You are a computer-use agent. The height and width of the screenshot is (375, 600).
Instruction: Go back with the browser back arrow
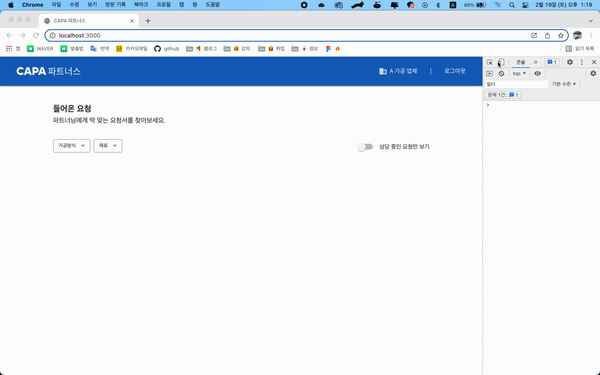9,35
